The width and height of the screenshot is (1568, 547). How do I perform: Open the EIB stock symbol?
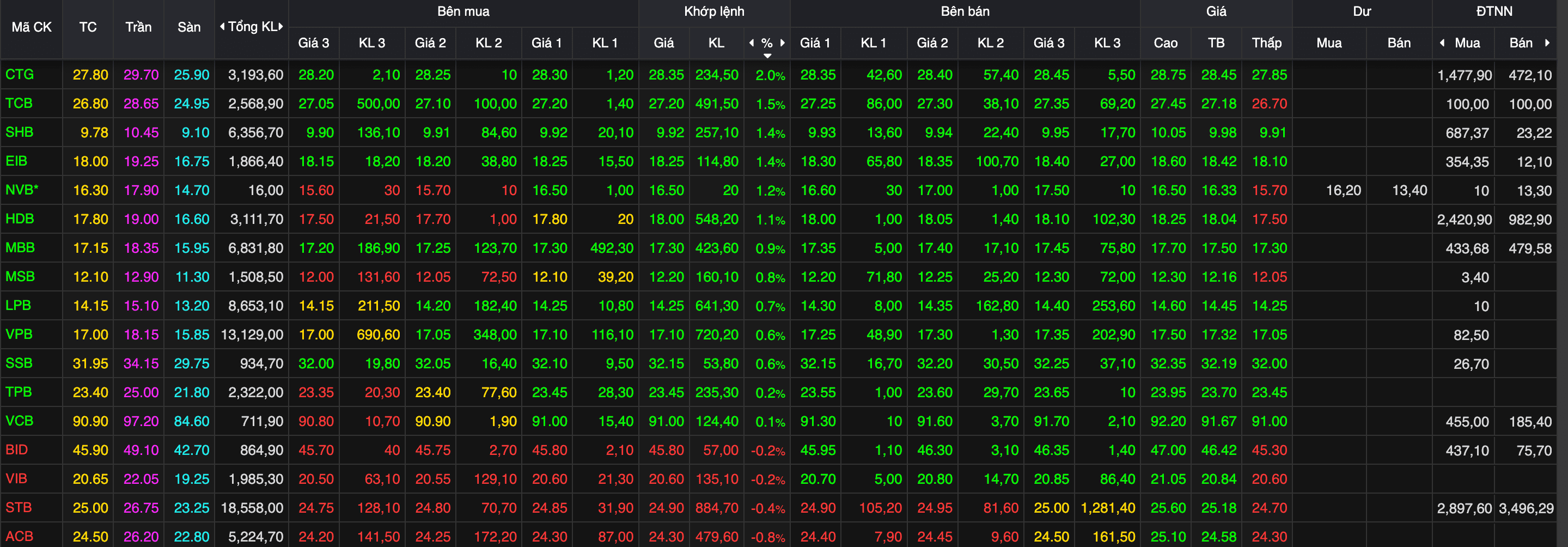[x=16, y=161]
